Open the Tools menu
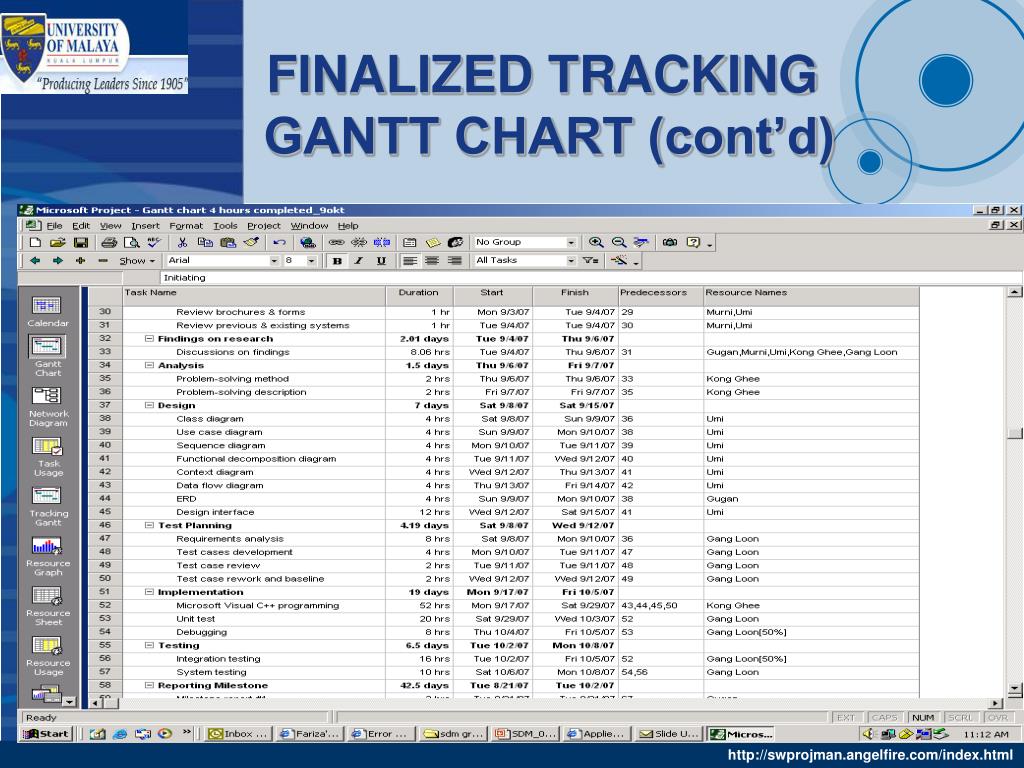The height and width of the screenshot is (768, 1024). tap(225, 225)
